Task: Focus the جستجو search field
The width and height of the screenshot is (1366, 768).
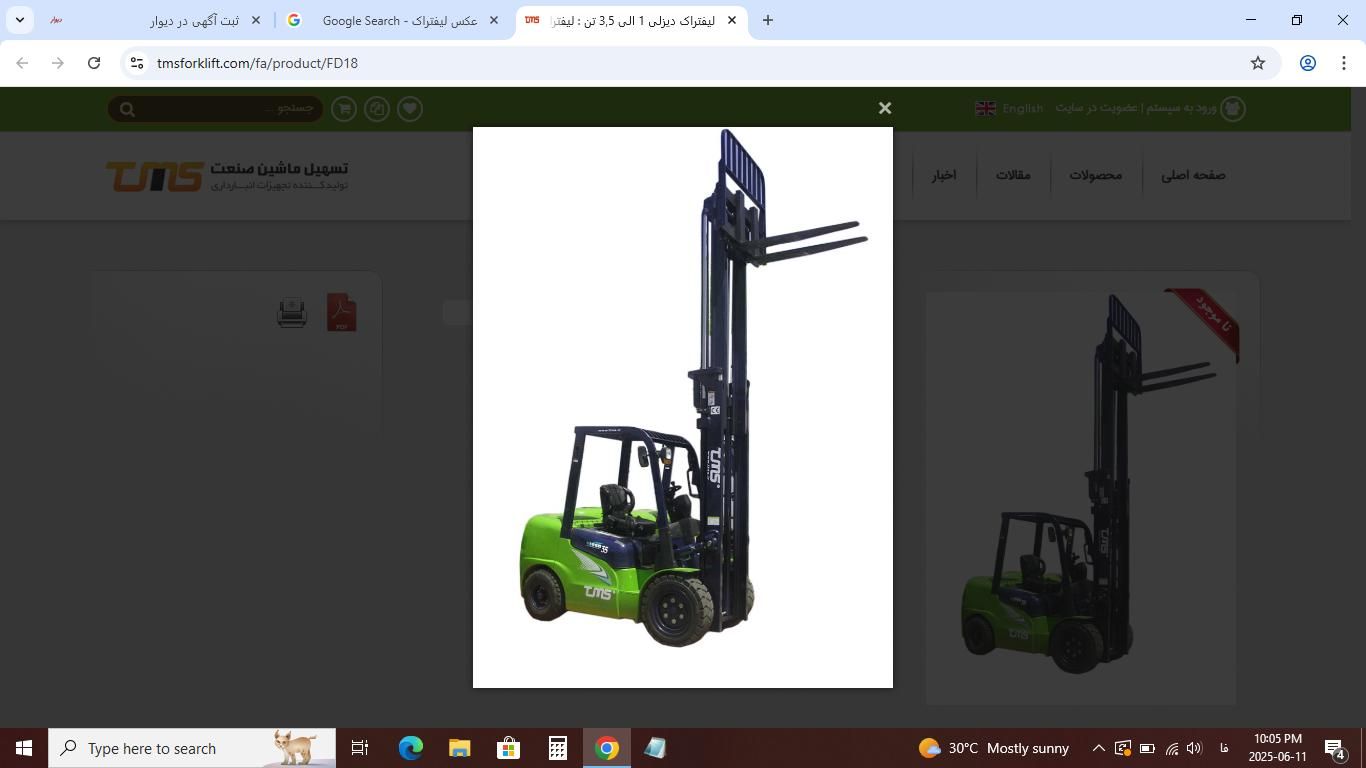Action: [216, 108]
